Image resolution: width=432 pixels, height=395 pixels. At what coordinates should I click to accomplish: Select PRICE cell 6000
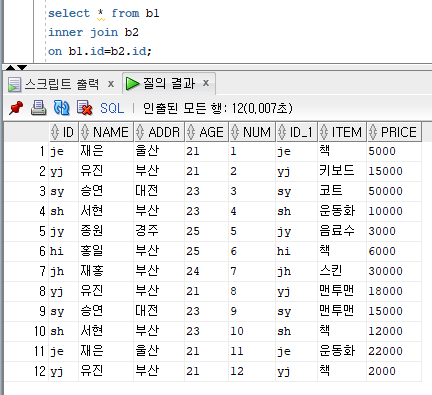click(394, 251)
